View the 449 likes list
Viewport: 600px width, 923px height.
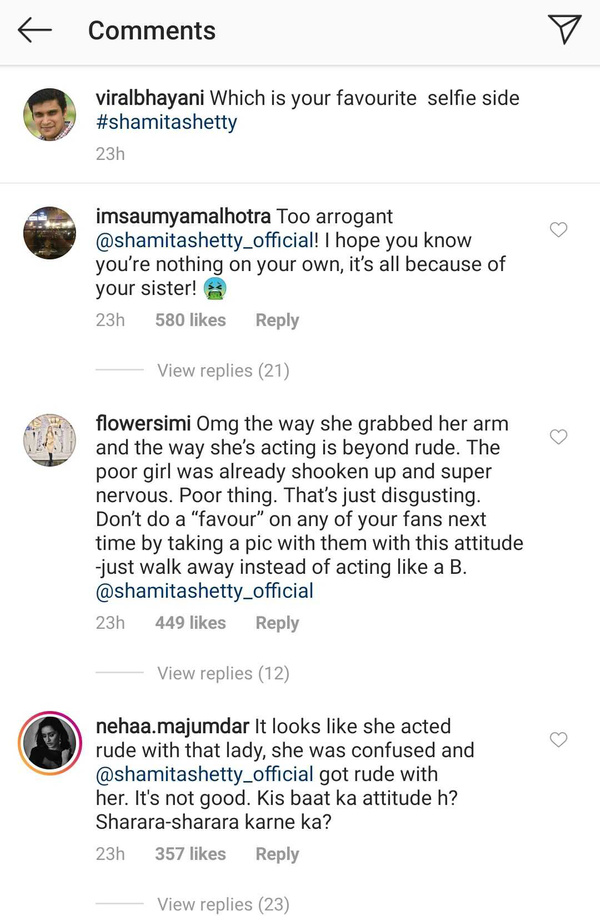(x=190, y=623)
